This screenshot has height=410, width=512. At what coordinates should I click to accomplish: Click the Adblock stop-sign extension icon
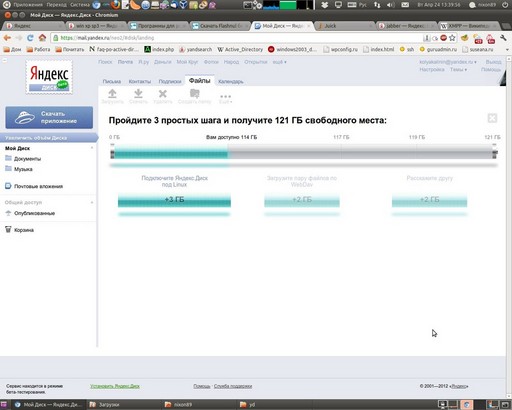[x=443, y=38]
